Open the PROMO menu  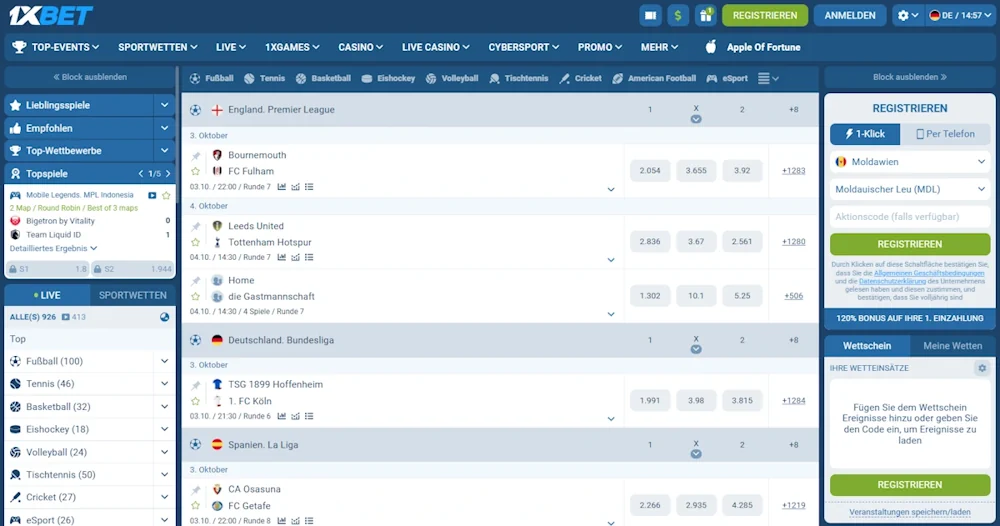pyautogui.click(x=599, y=47)
